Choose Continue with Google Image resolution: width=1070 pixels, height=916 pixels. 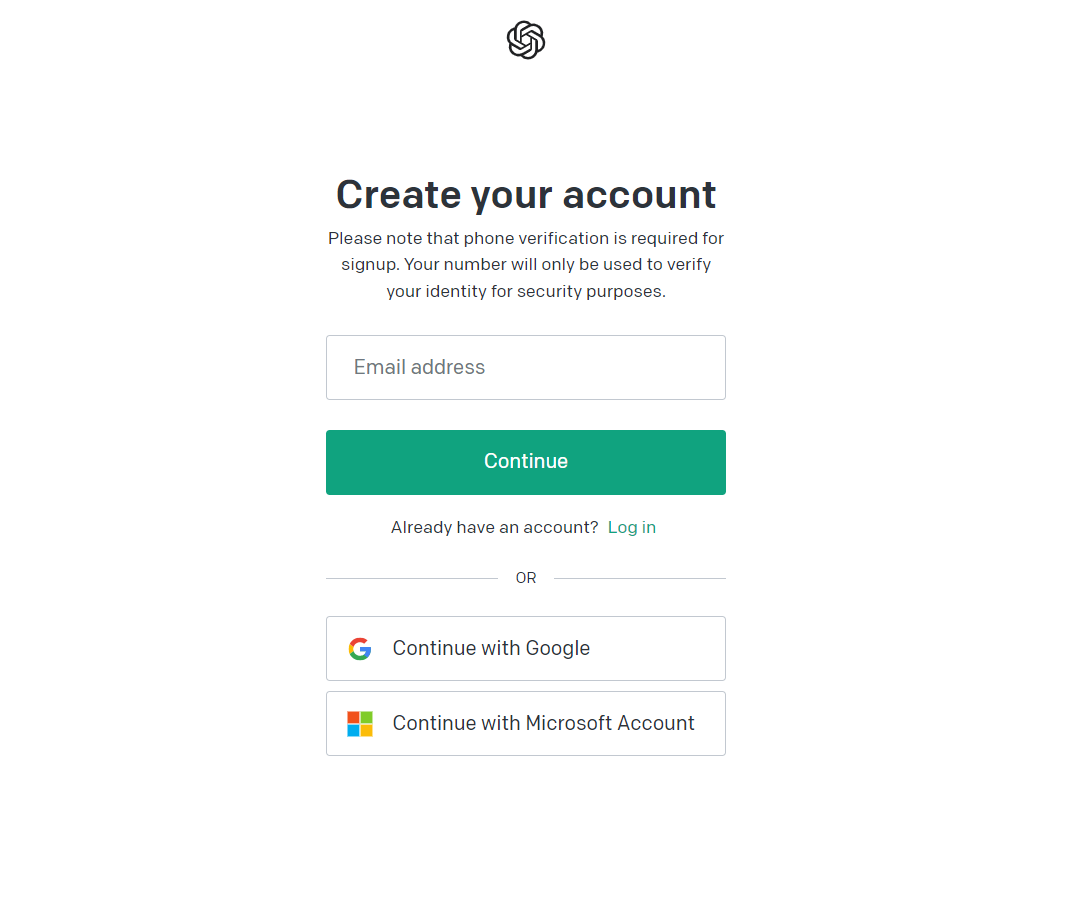pyautogui.click(x=526, y=649)
